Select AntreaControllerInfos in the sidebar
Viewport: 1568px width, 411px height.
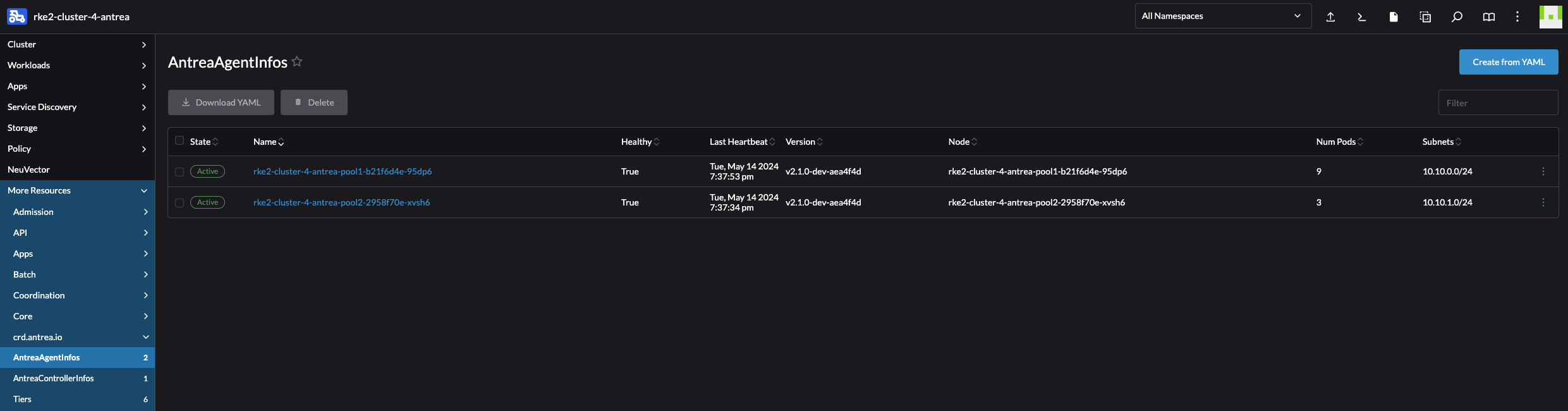(x=77, y=378)
